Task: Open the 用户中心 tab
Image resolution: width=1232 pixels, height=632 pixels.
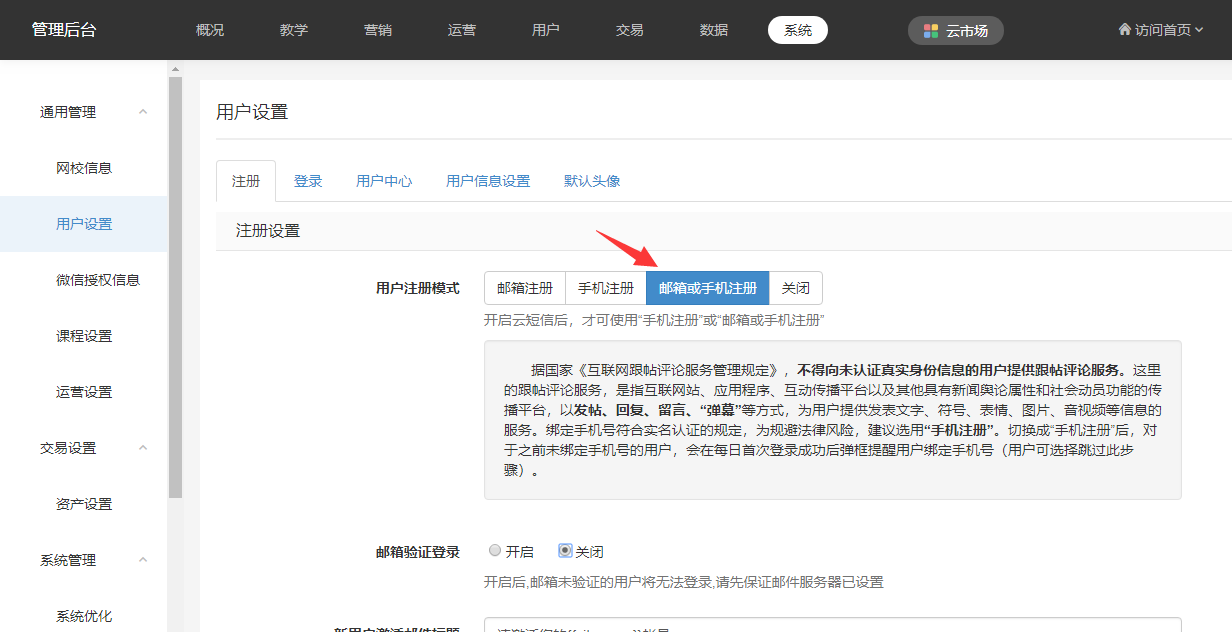Action: (x=384, y=181)
